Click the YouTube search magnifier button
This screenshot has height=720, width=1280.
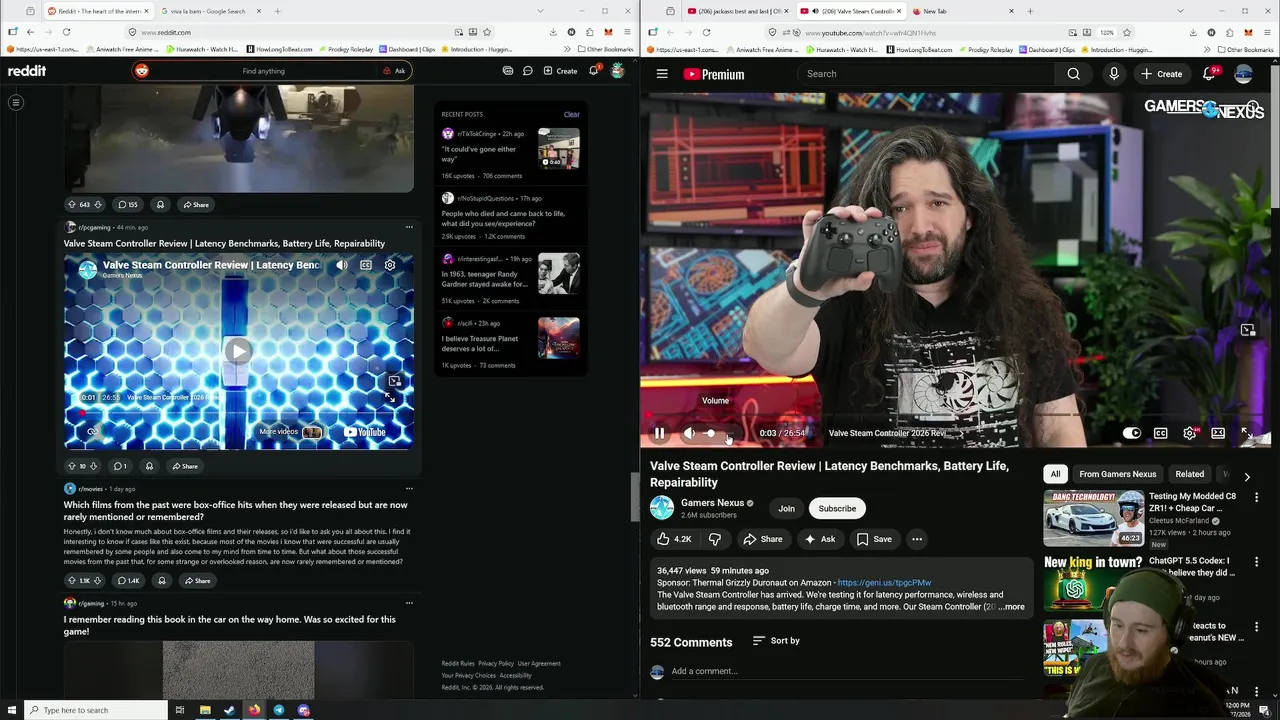pos(1073,74)
